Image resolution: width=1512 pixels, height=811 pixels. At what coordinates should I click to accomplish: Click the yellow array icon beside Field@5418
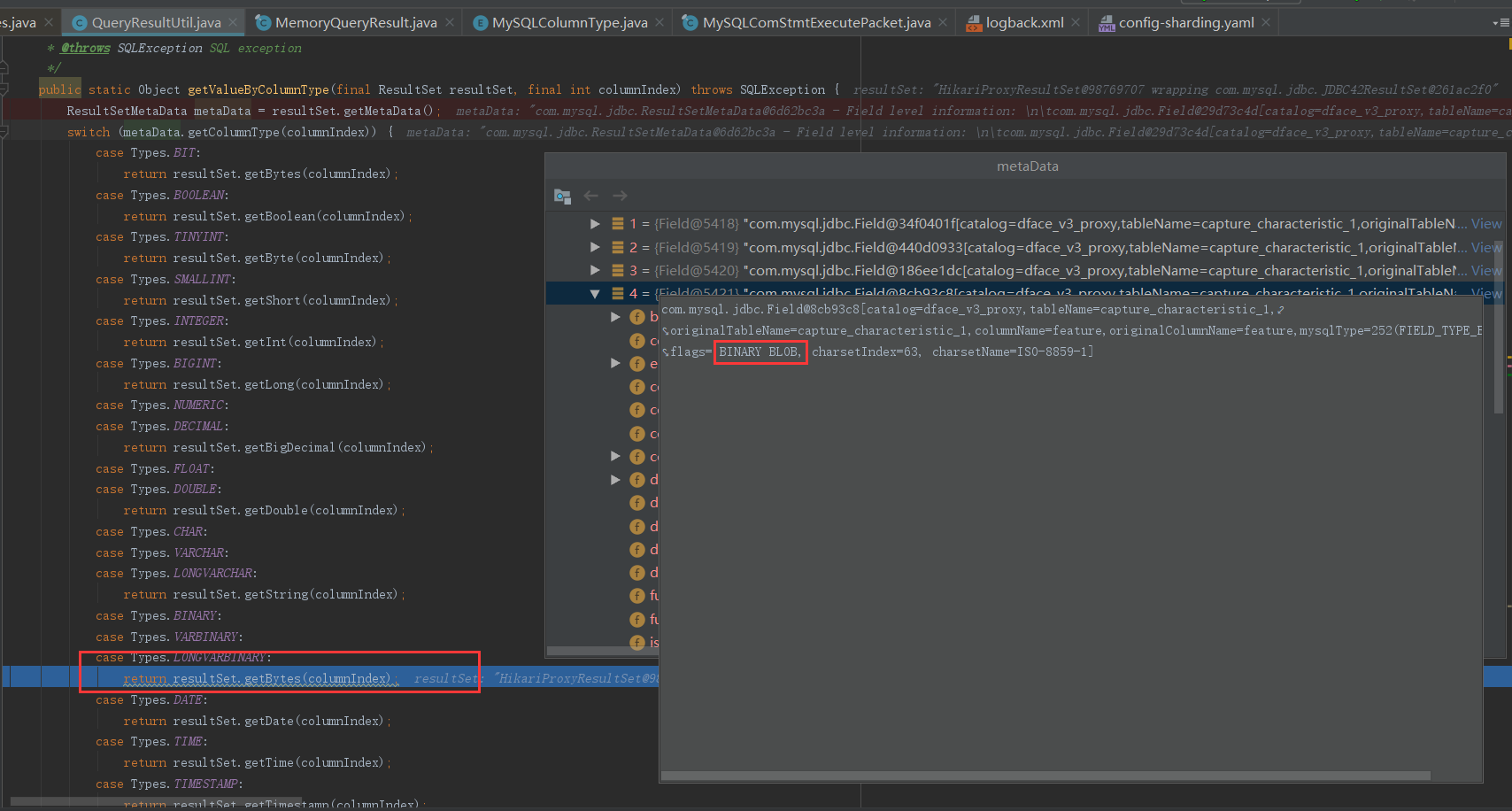617,223
